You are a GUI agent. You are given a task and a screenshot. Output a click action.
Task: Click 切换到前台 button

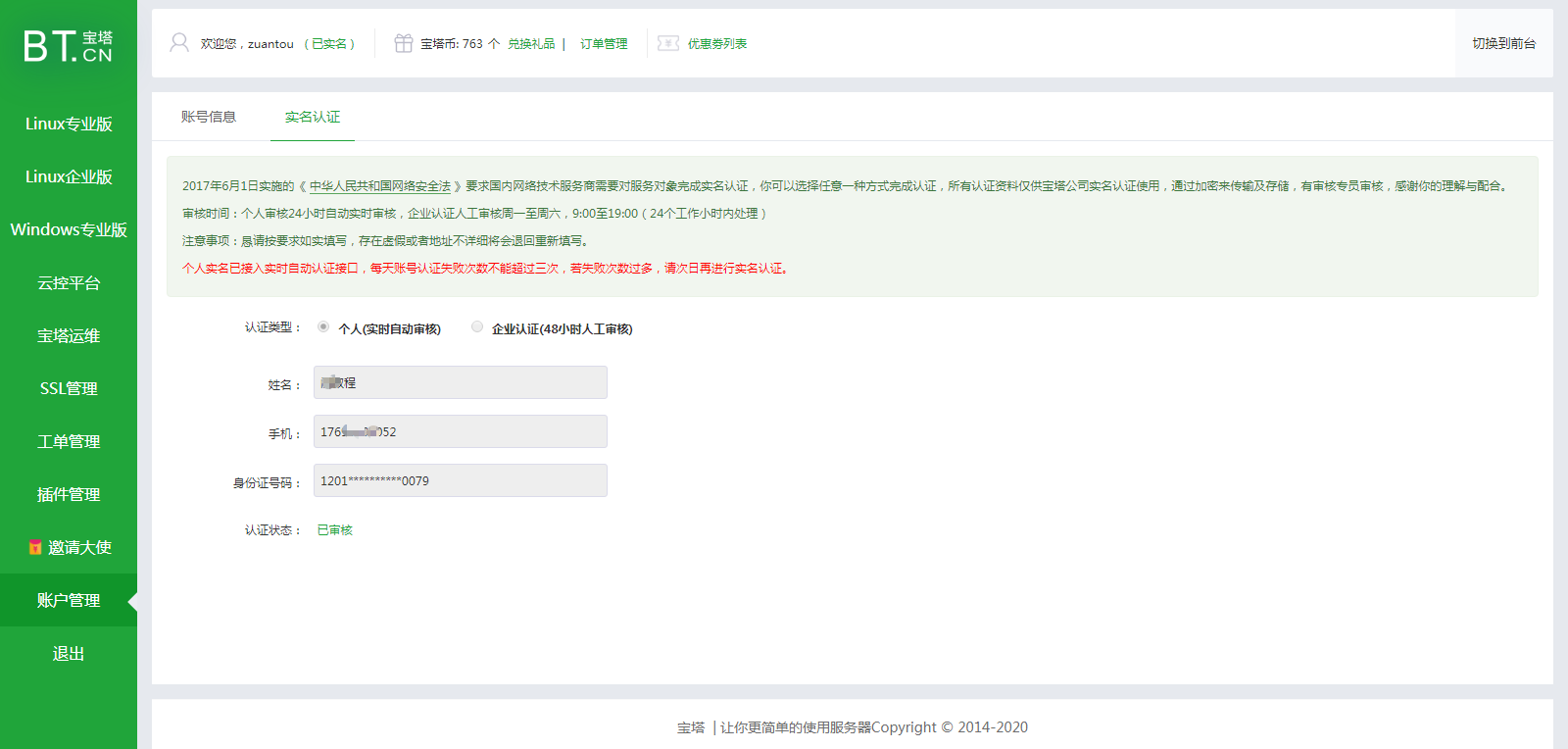tap(1504, 43)
